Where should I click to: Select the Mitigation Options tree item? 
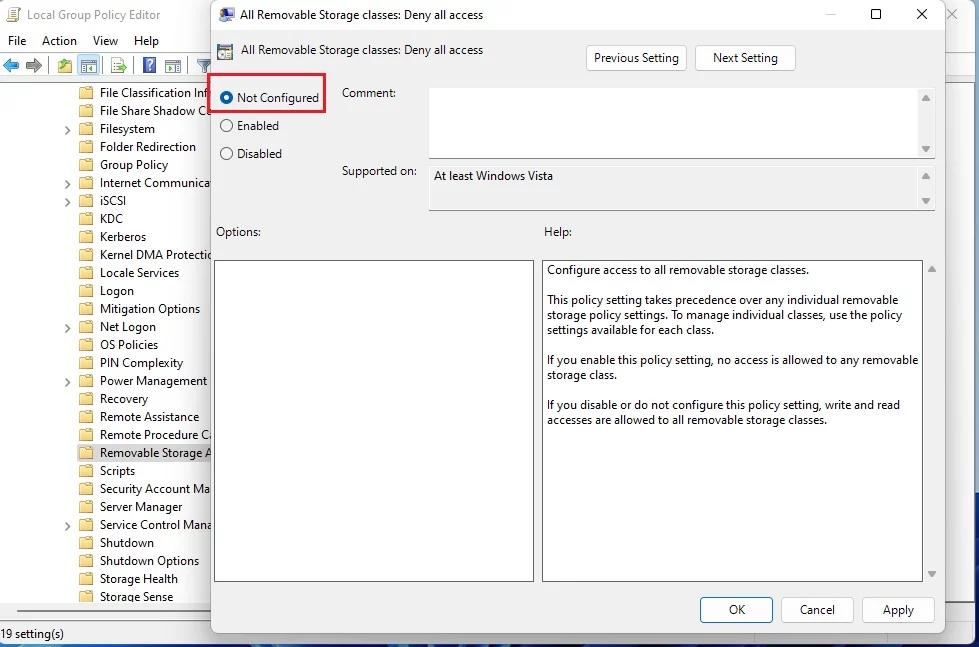(150, 309)
